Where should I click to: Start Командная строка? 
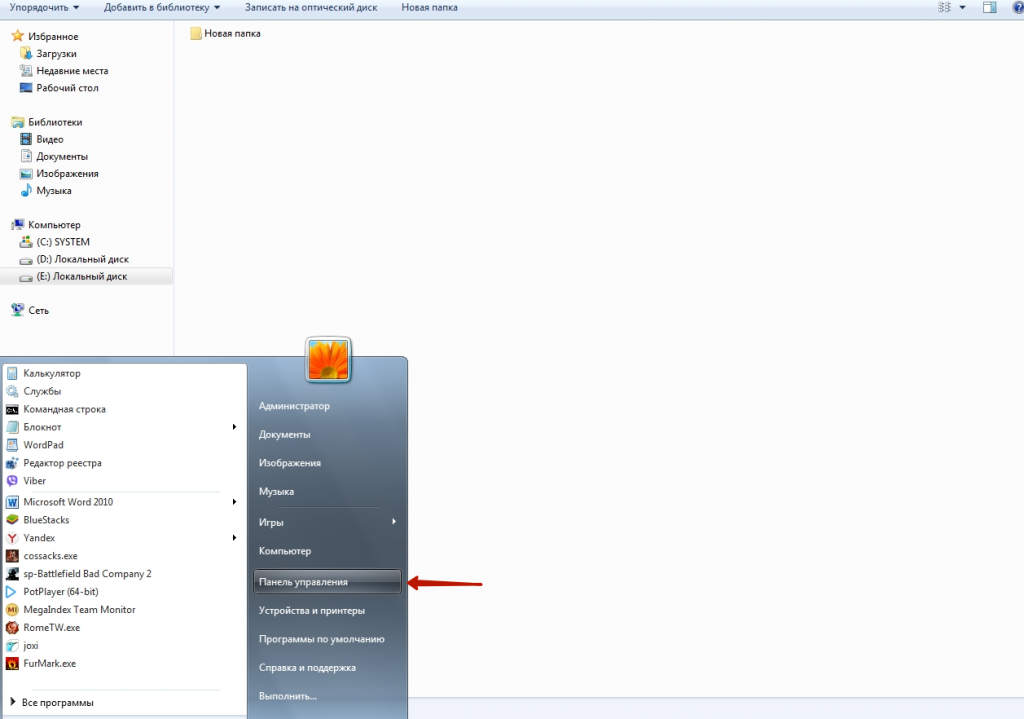point(64,409)
